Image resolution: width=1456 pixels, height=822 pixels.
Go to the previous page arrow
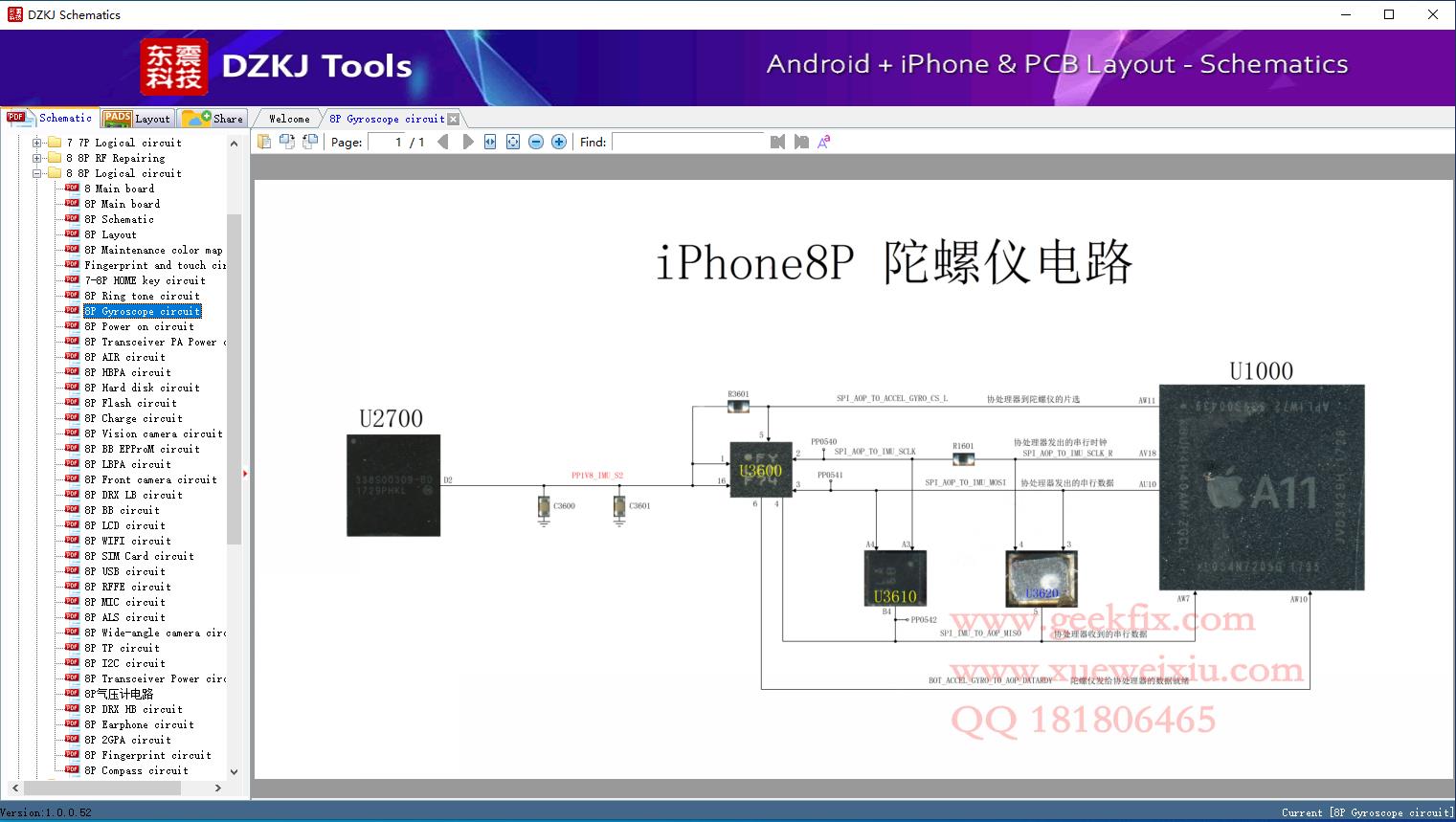tap(442, 142)
